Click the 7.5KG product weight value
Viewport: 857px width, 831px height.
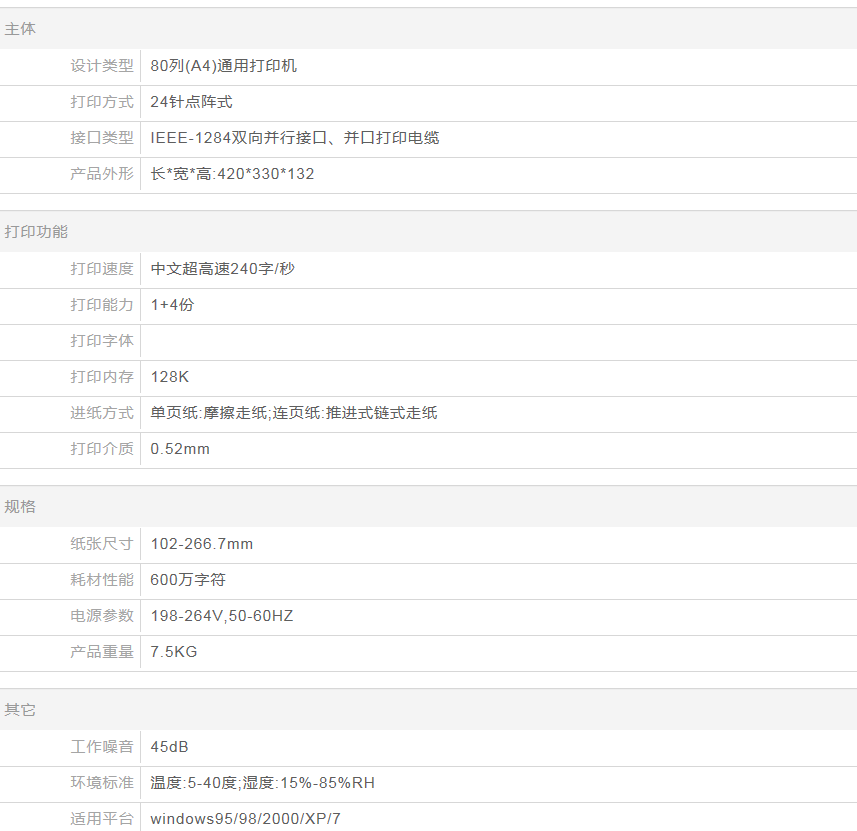tap(173, 652)
